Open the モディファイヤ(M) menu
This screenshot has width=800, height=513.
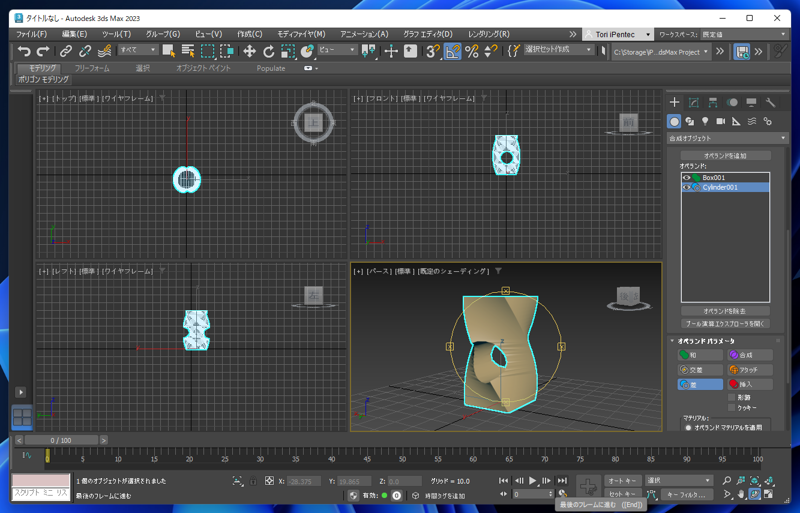[302, 34]
